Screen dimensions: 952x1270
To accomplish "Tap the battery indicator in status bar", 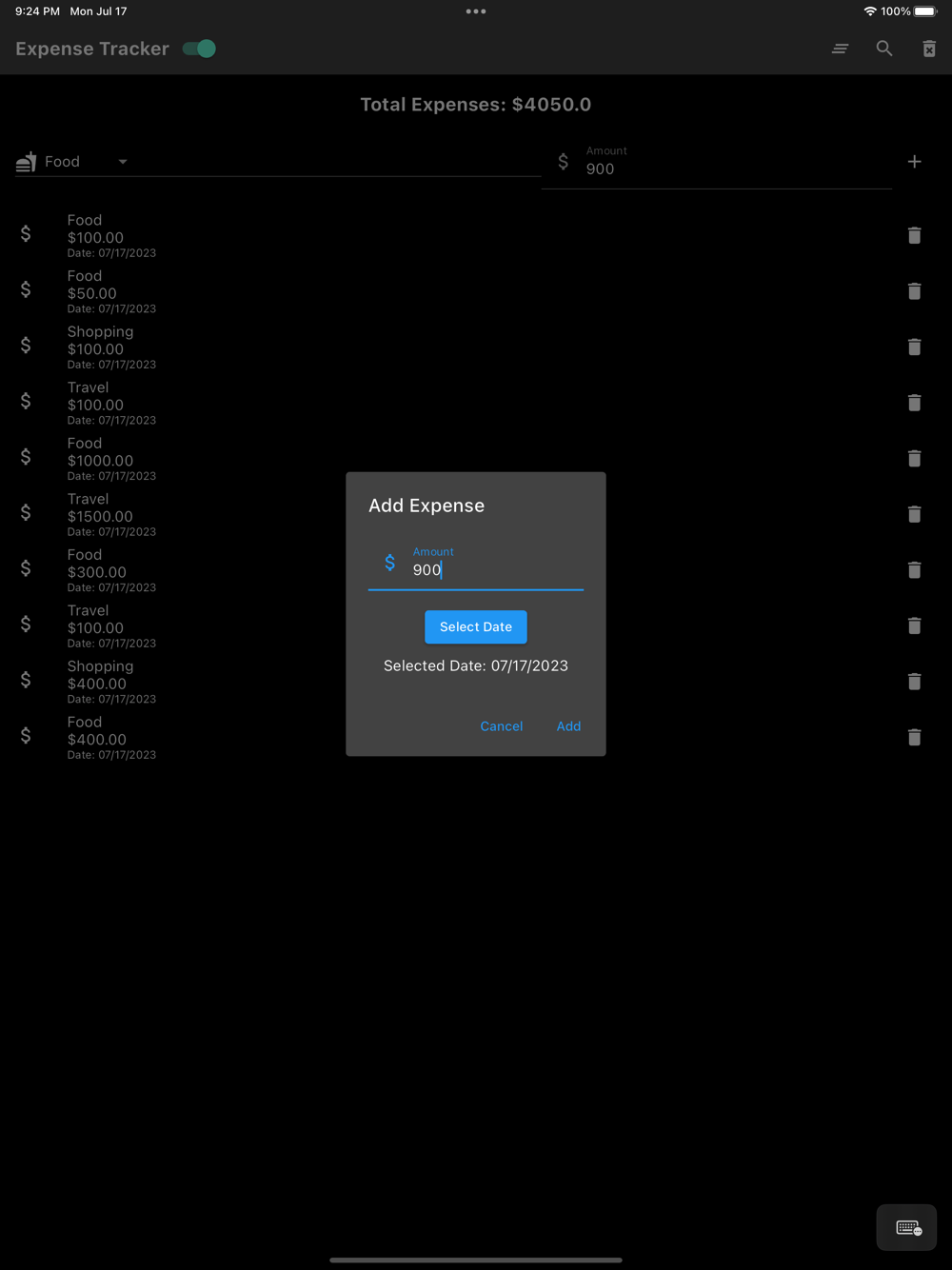I will tap(925, 11).
